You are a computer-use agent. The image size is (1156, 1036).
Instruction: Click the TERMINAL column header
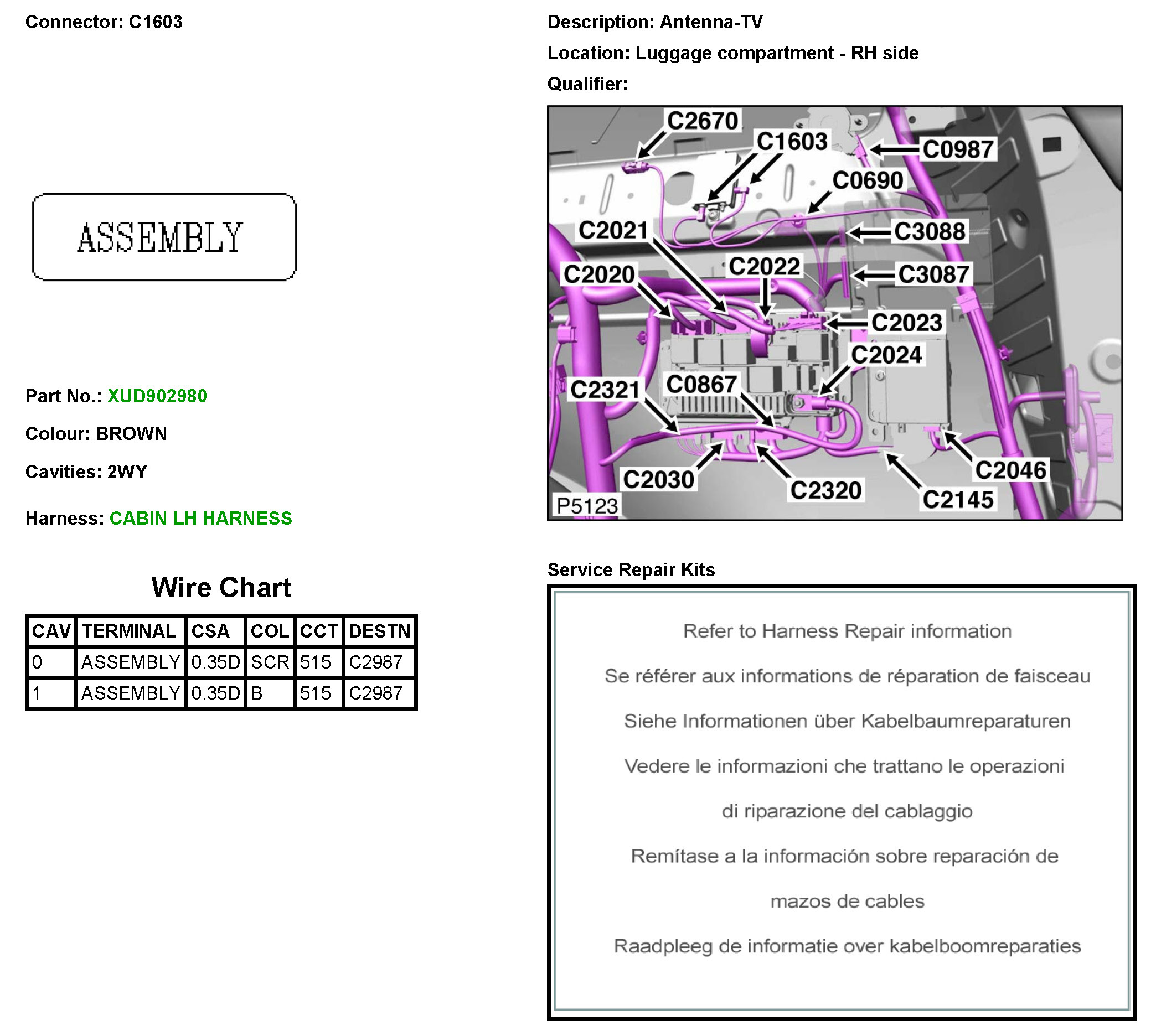pyautogui.click(x=129, y=631)
